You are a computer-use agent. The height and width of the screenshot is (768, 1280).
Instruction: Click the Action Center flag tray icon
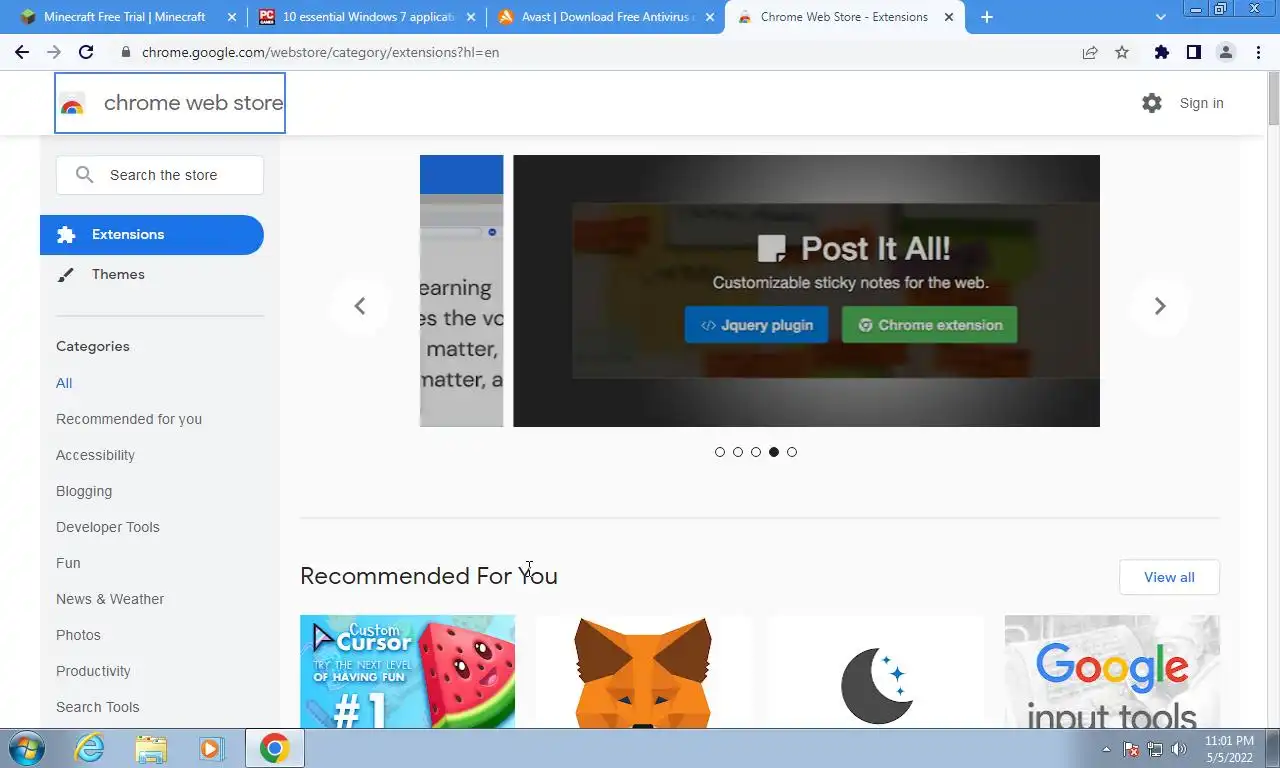click(1132, 749)
